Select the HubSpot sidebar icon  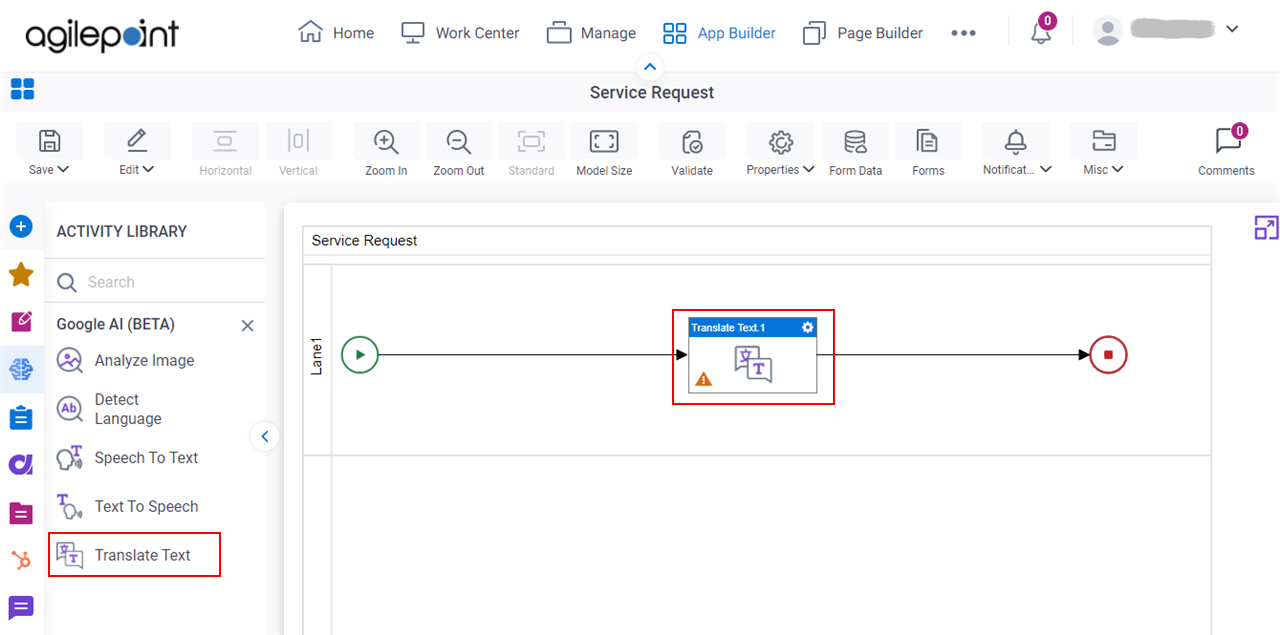click(x=21, y=561)
